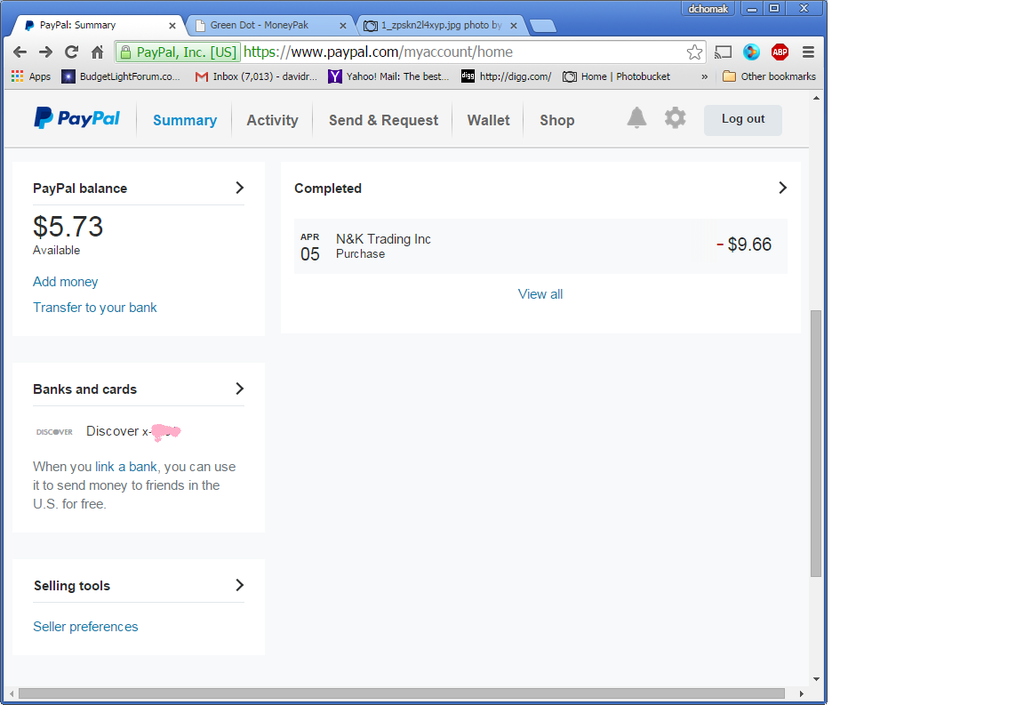The height and width of the screenshot is (705, 1024).
Task: Expand the Selling tools section
Action: 239,585
